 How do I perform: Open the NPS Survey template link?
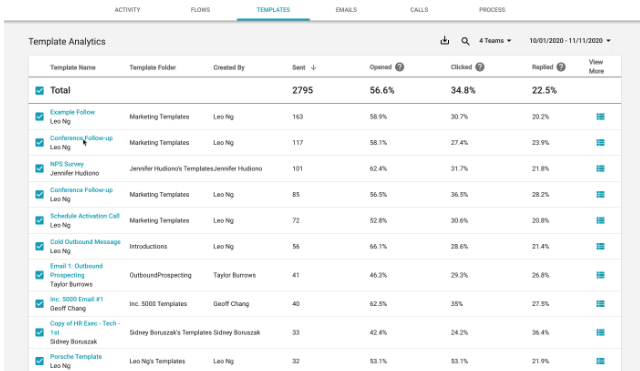(x=67, y=164)
